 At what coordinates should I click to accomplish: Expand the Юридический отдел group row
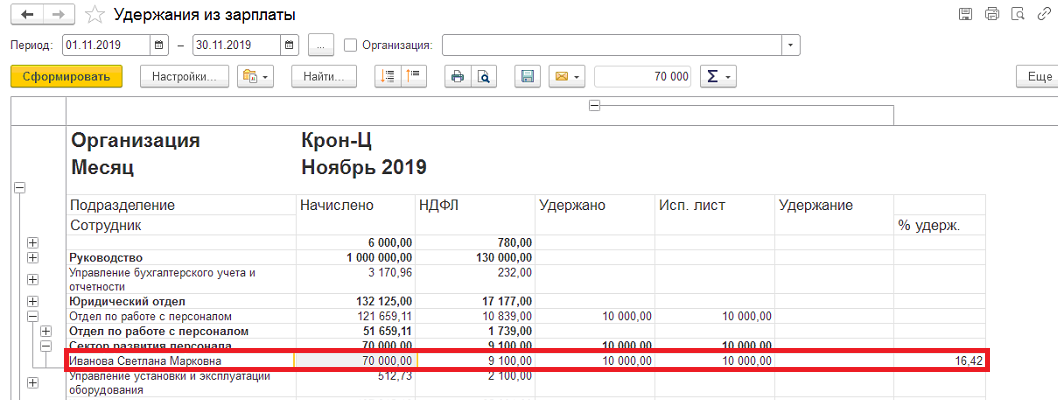point(34,301)
